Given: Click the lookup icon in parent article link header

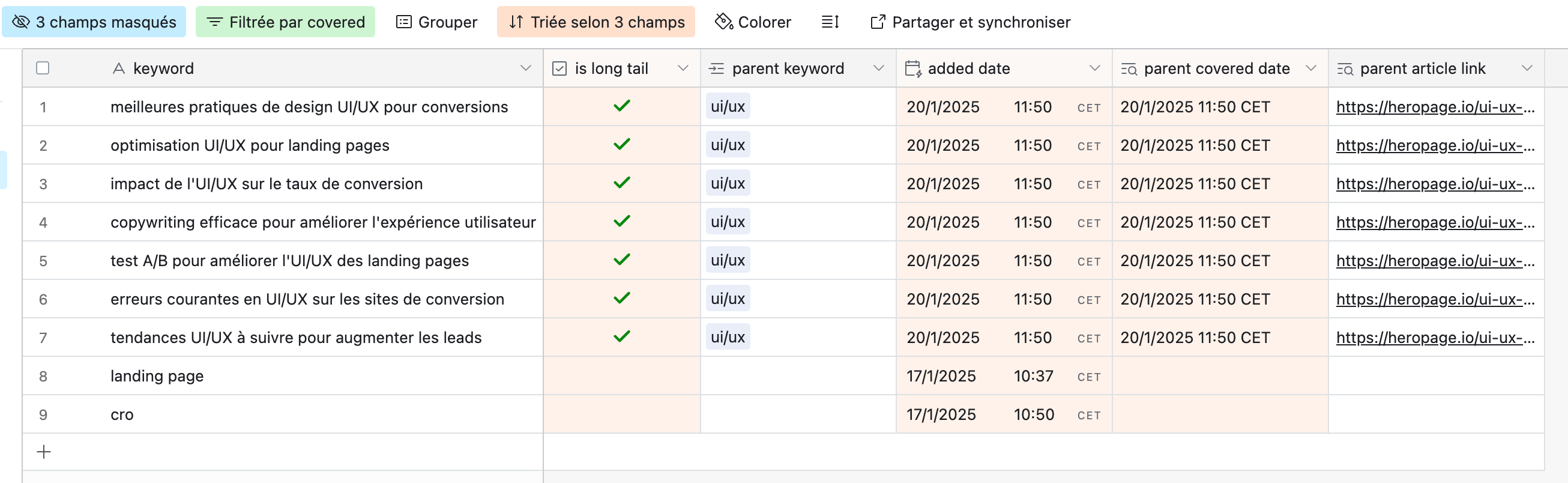Looking at the screenshot, I should pyautogui.click(x=1345, y=69).
